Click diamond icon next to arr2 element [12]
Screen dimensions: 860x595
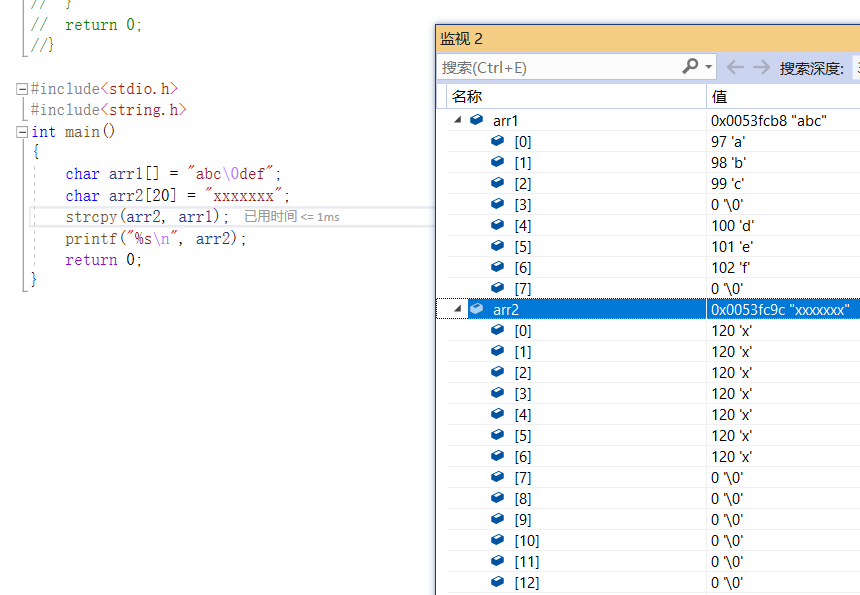point(496,582)
